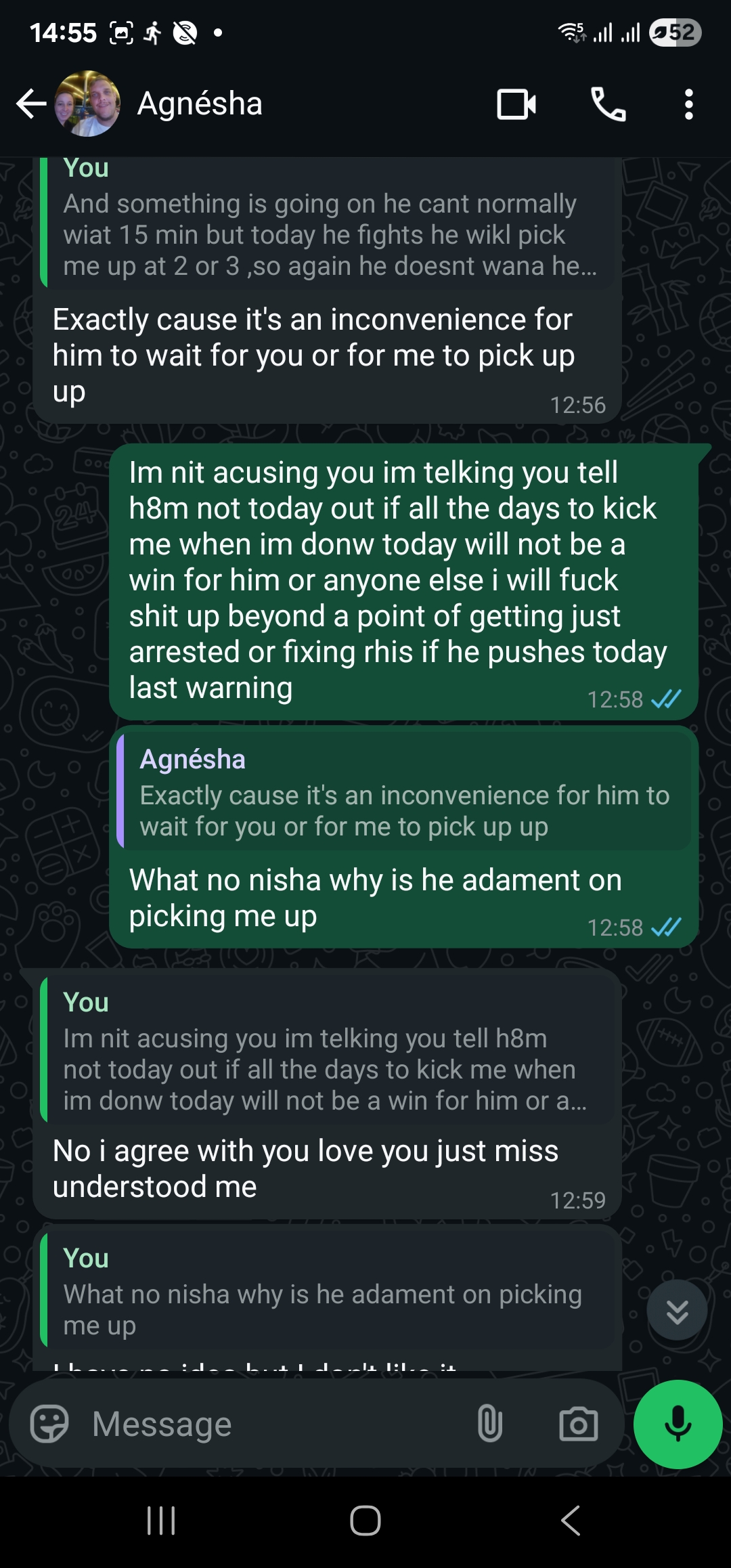The width and height of the screenshot is (731, 1568).
Task: Start a voice call with Agnésha
Action: pos(608,104)
